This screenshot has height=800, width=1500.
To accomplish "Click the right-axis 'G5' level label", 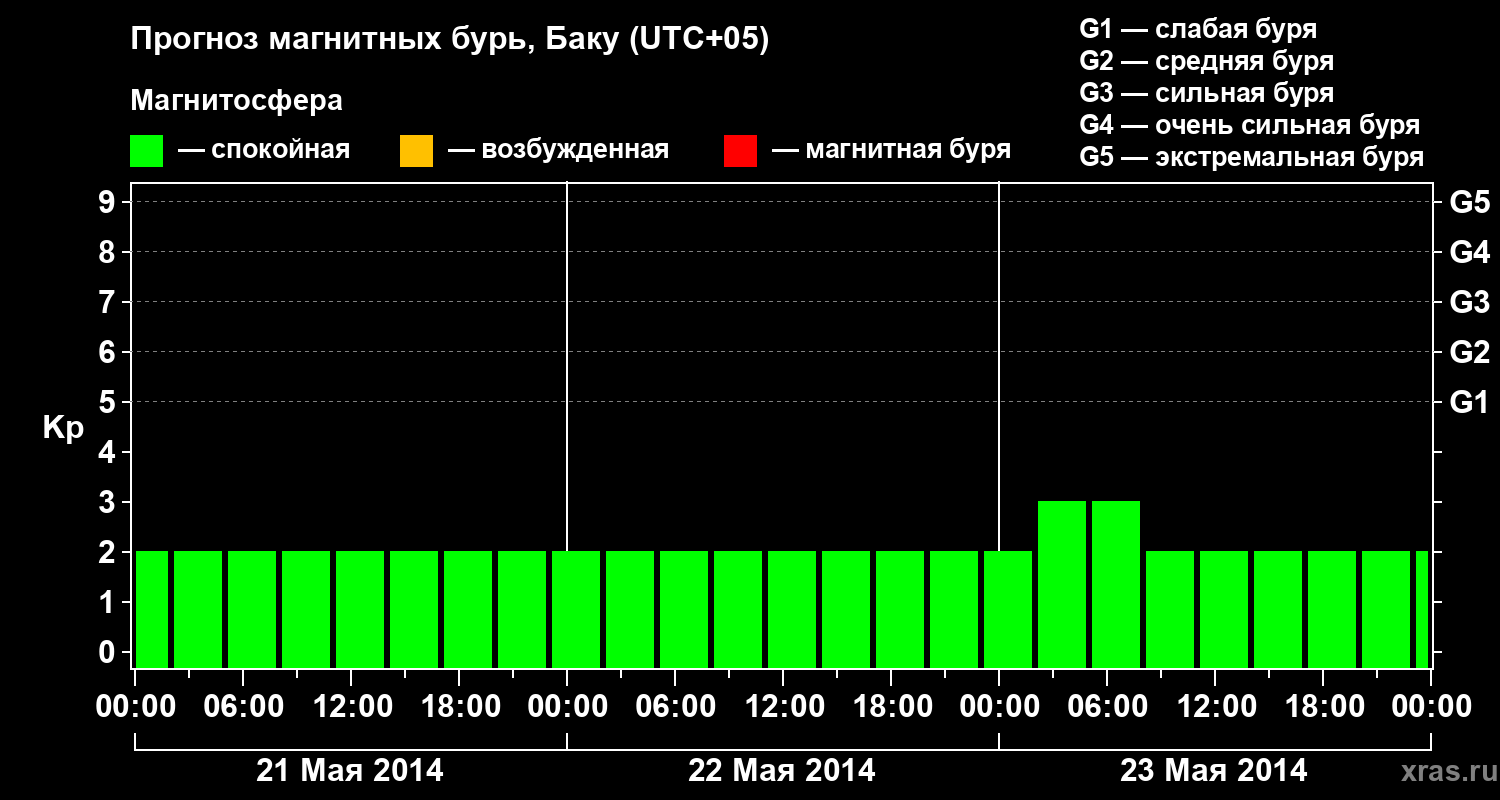I will [x=1470, y=202].
